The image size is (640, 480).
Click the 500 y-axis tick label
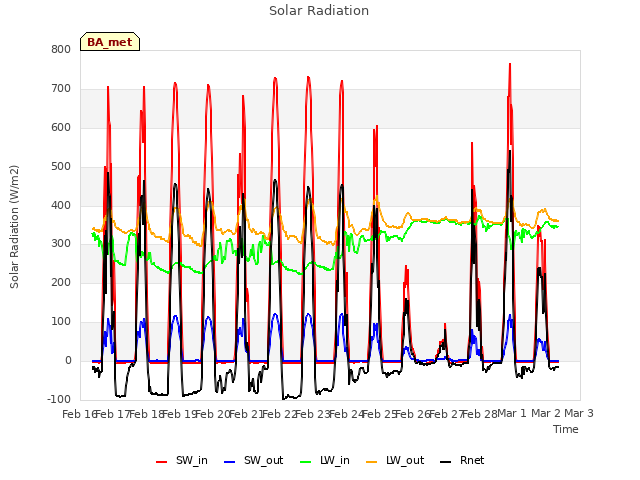61,166
